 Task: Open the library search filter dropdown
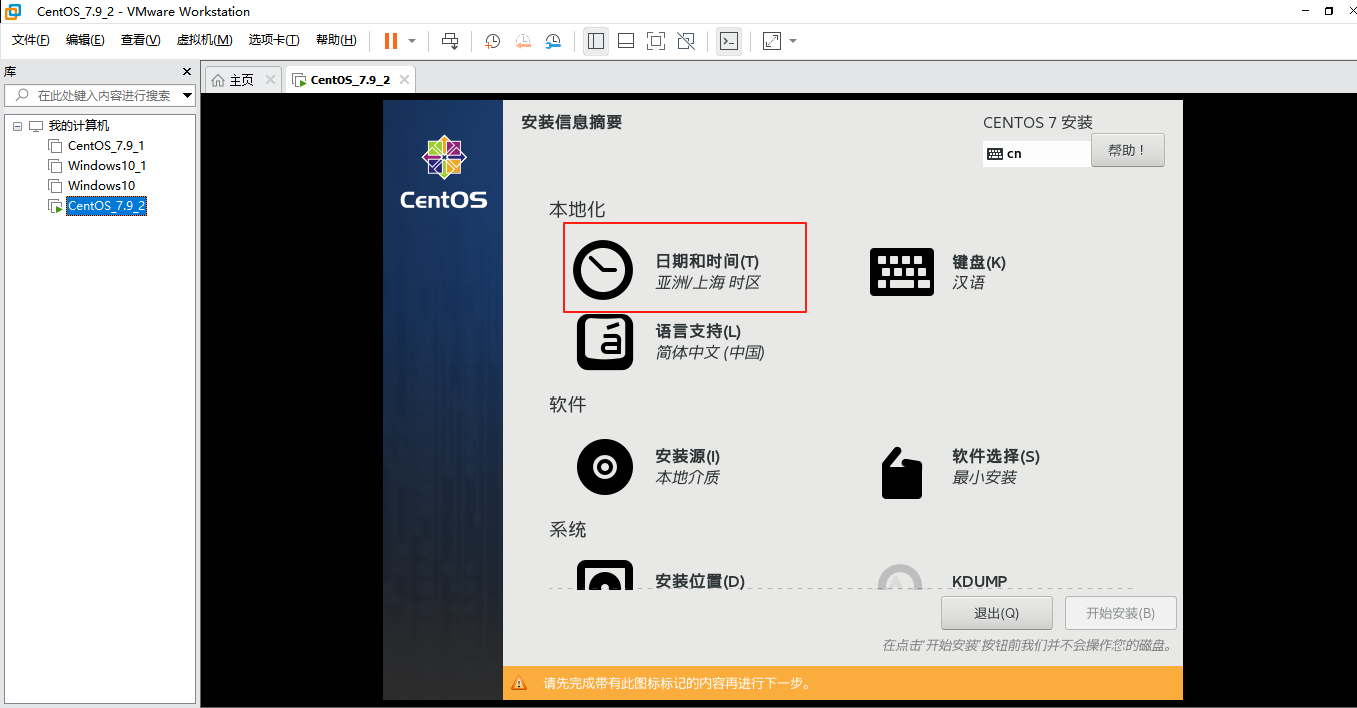(187, 96)
